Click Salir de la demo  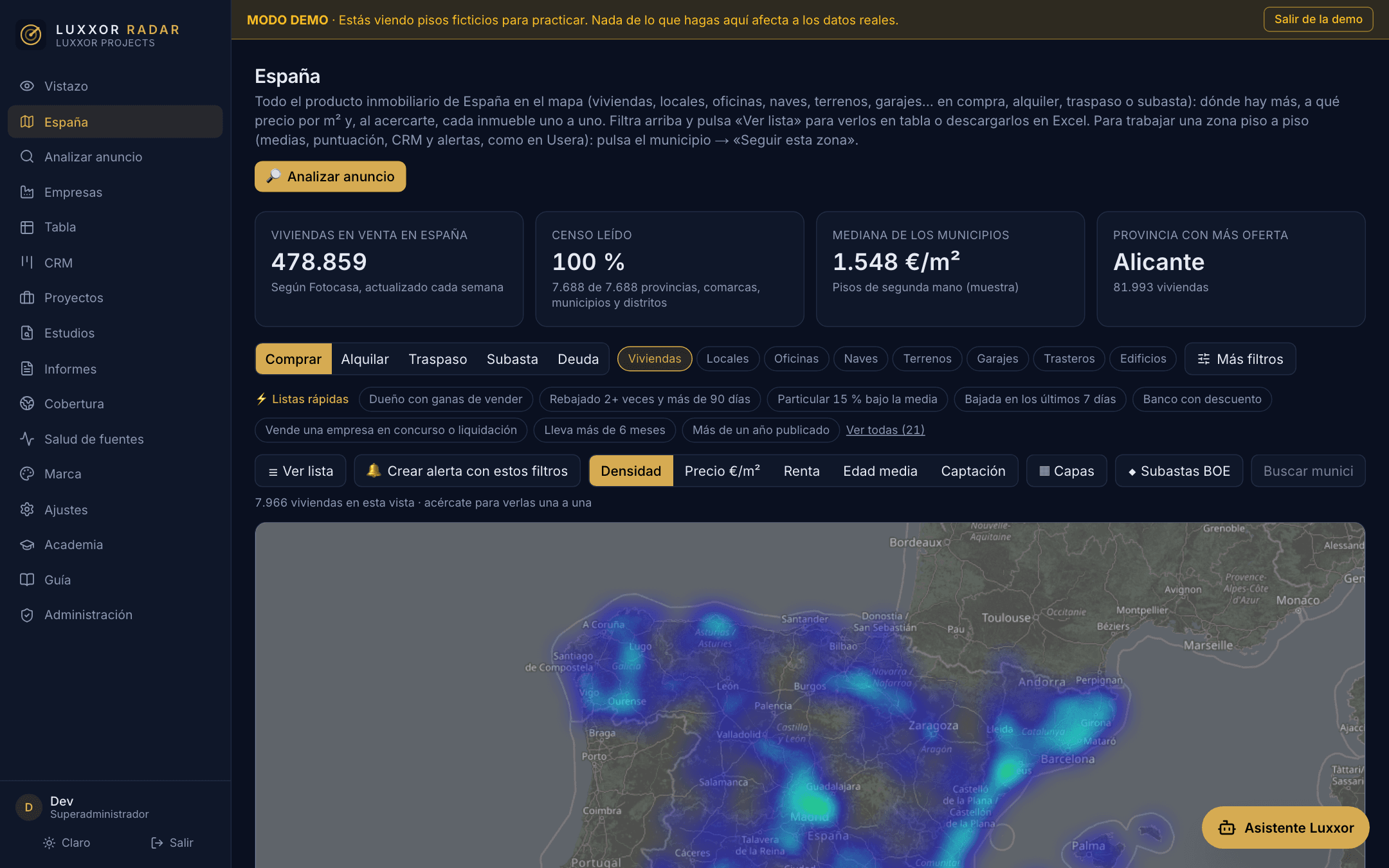[1318, 19]
